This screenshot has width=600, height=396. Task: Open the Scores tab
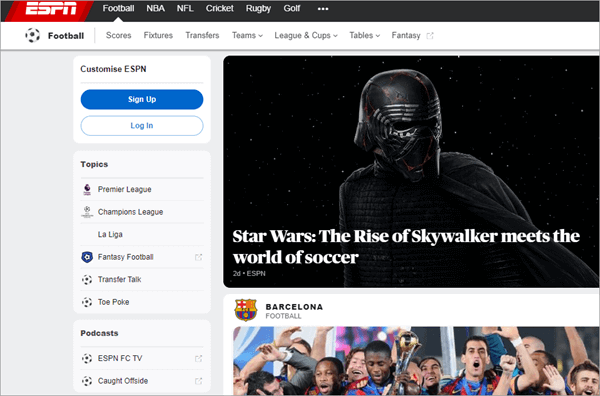pyautogui.click(x=119, y=35)
